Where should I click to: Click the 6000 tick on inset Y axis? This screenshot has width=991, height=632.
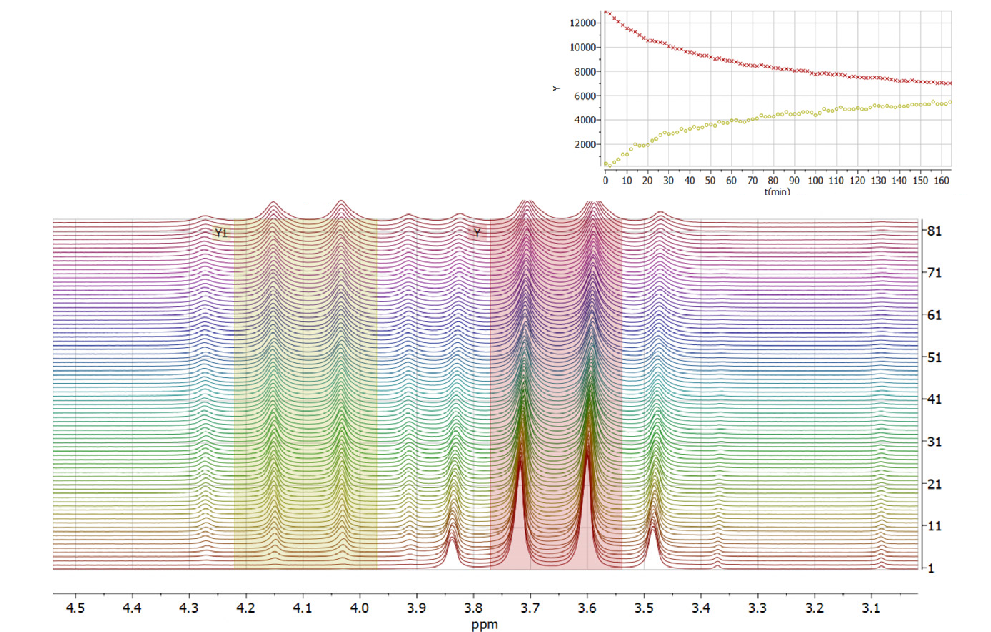click(585, 96)
